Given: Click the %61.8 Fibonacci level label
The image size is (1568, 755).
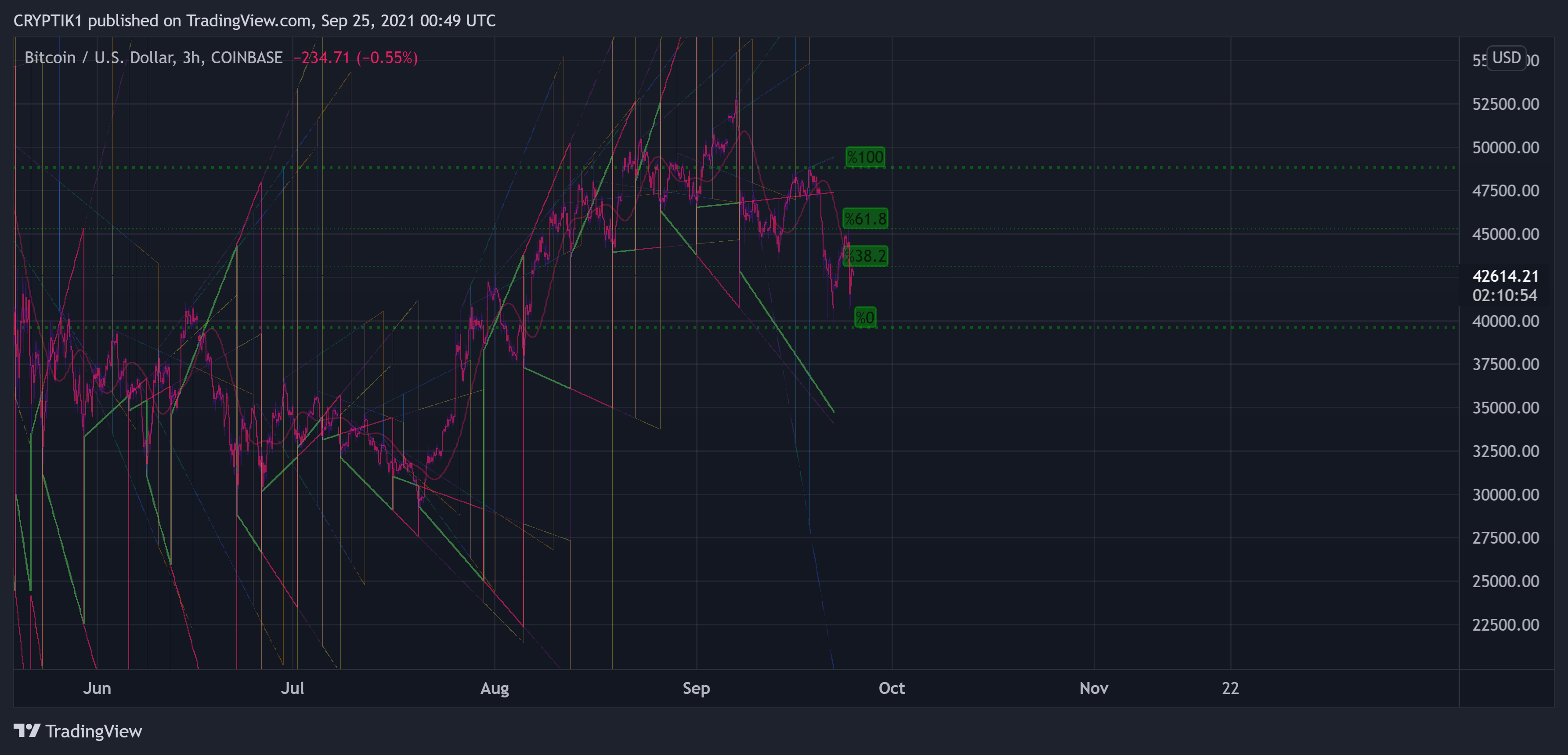Looking at the screenshot, I should click(865, 218).
